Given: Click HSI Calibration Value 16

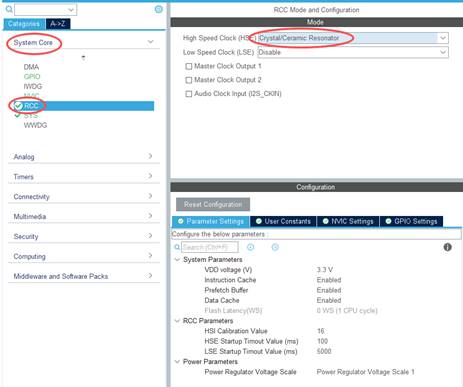Looking at the screenshot, I should pyautogui.click(x=321, y=331).
